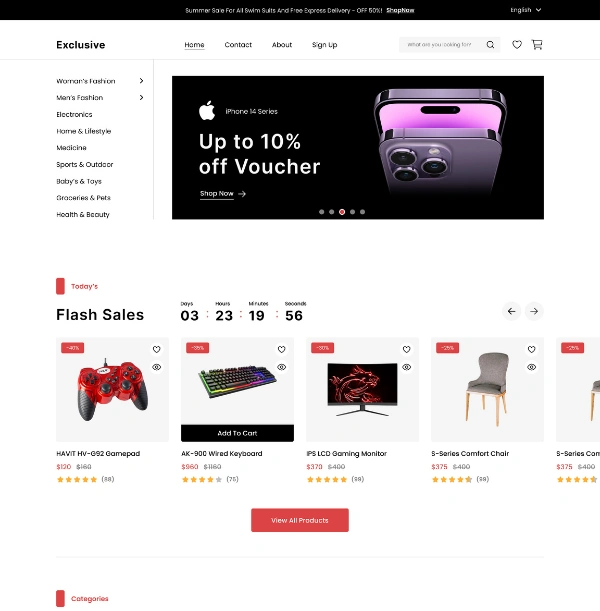Screen dimensions: 600x611
Task: Favorite the IPS LCD Gaming Monitor
Action: 406,349
